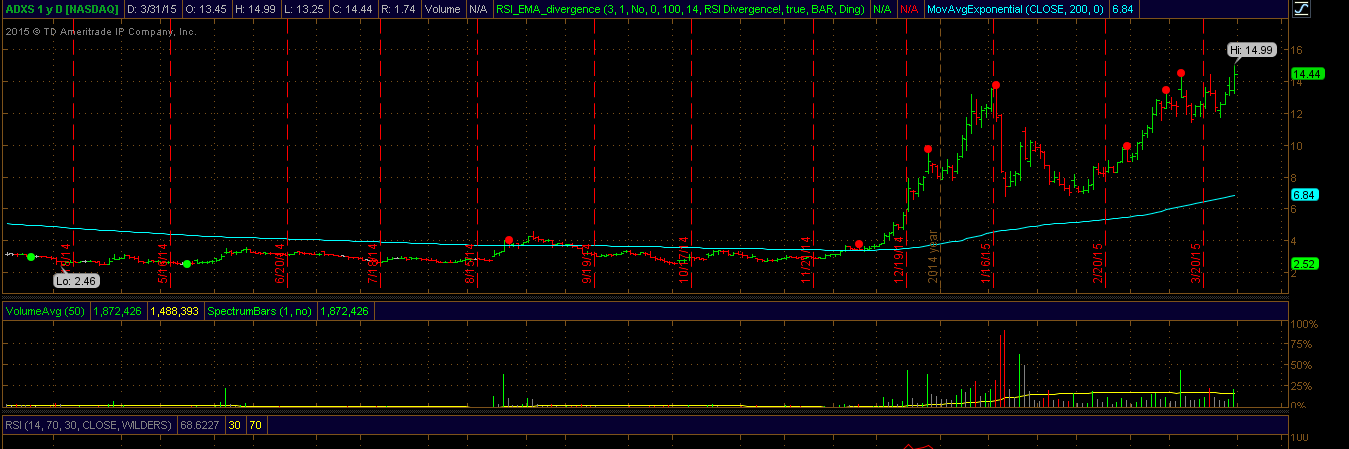
Task: Select the Volume label in the chart header
Action: (x=442, y=9)
